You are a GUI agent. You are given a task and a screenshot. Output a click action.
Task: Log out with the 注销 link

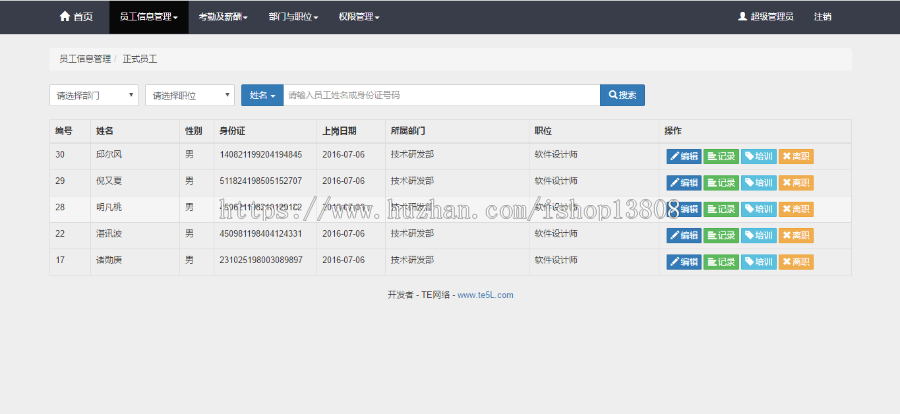pos(823,17)
